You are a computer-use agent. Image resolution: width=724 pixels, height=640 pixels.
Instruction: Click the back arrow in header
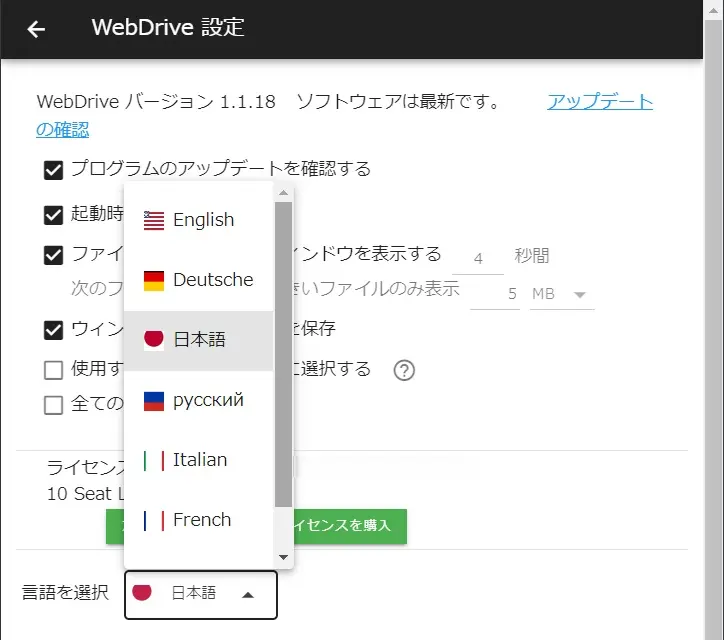click(x=36, y=29)
